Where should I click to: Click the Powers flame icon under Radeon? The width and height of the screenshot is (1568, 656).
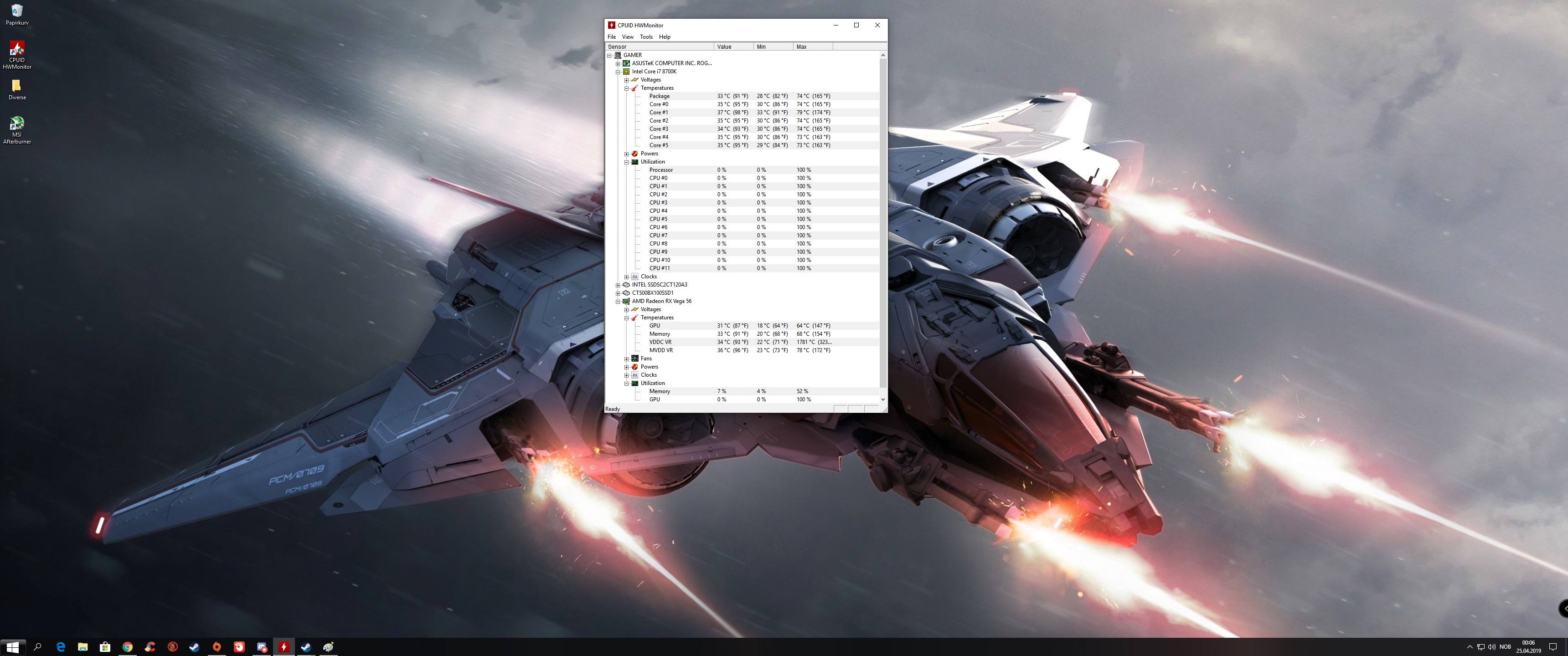635,366
